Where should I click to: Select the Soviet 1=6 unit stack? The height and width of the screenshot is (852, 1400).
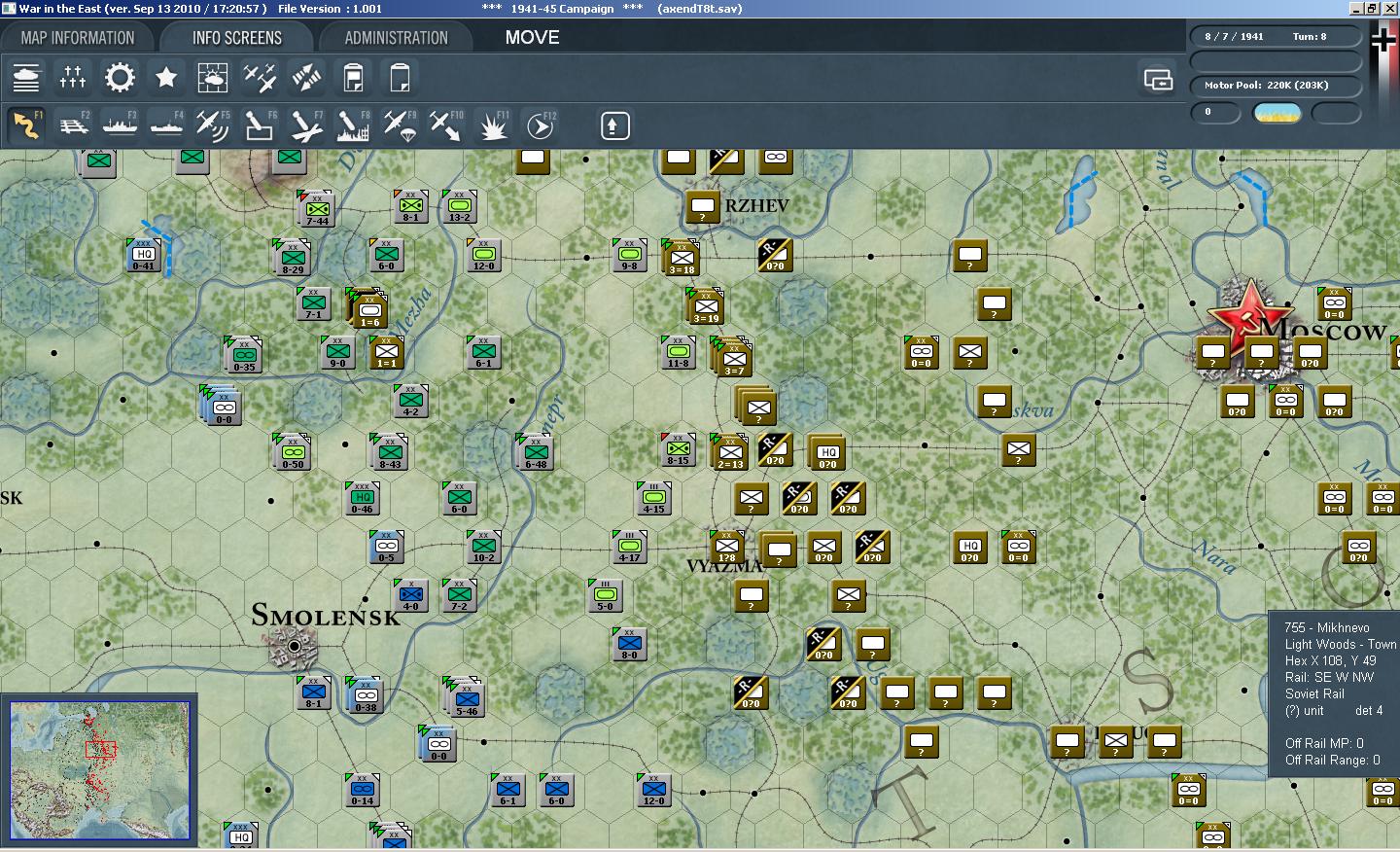click(368, 307)
